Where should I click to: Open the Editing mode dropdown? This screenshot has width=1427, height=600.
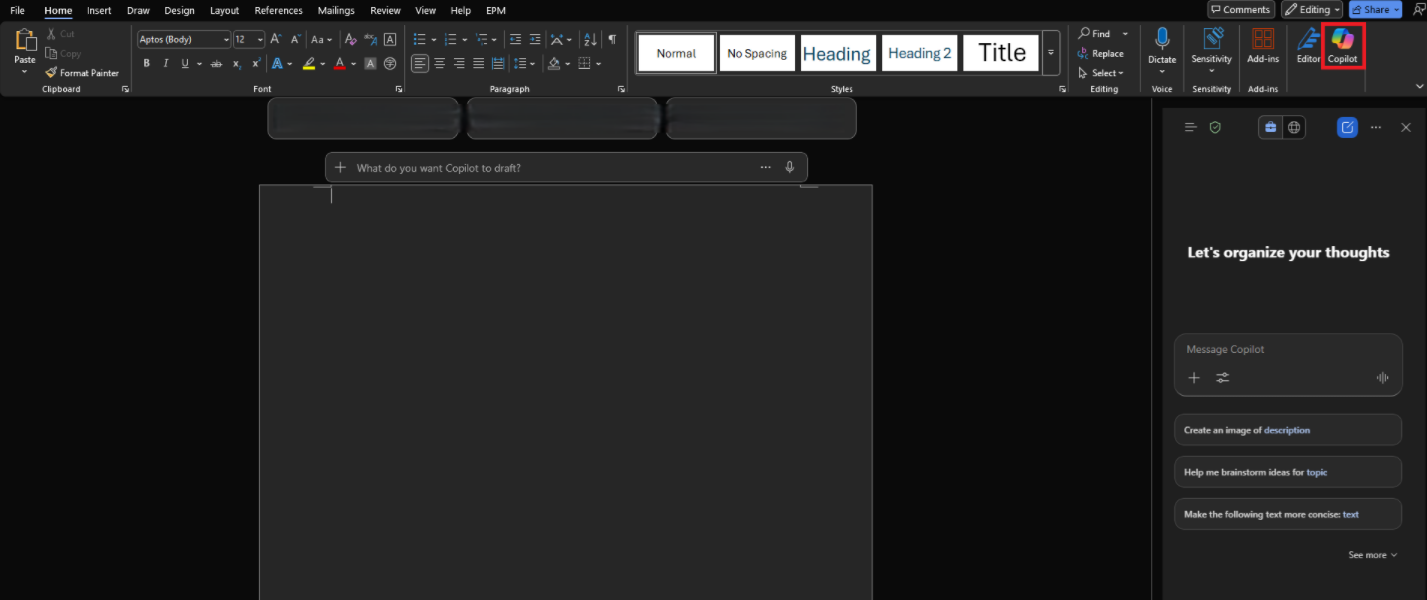click(x=1313, y=9)
